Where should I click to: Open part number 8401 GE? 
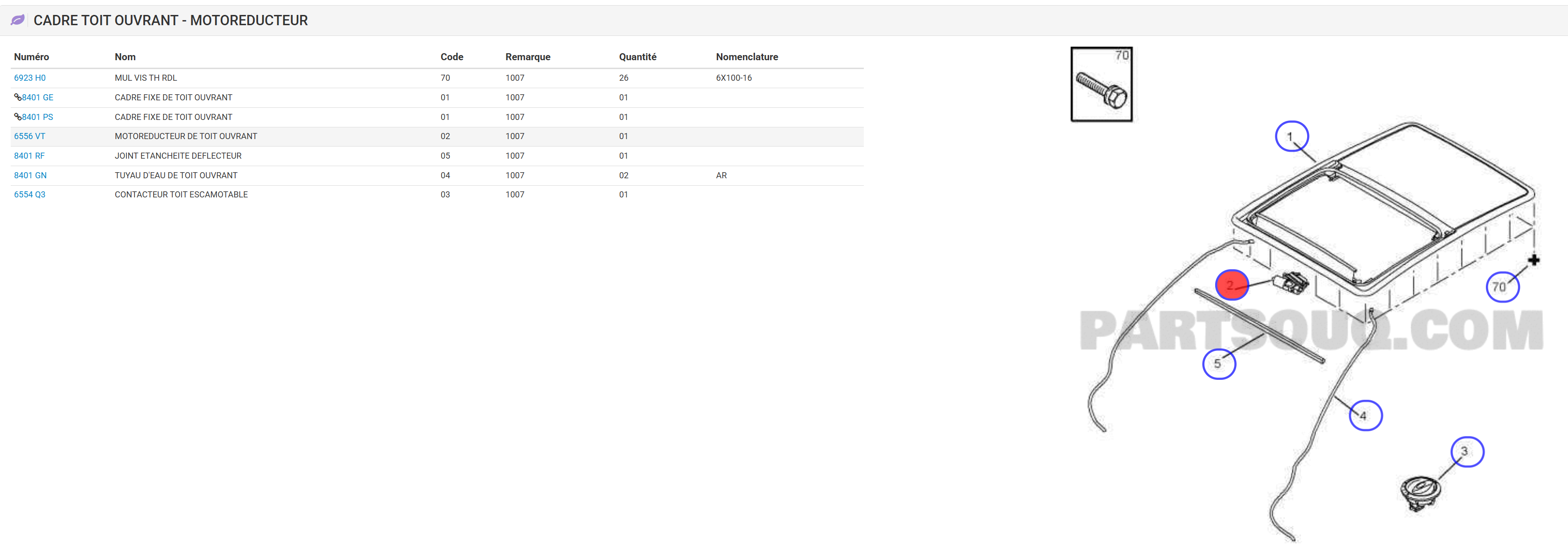pos(38,98)
